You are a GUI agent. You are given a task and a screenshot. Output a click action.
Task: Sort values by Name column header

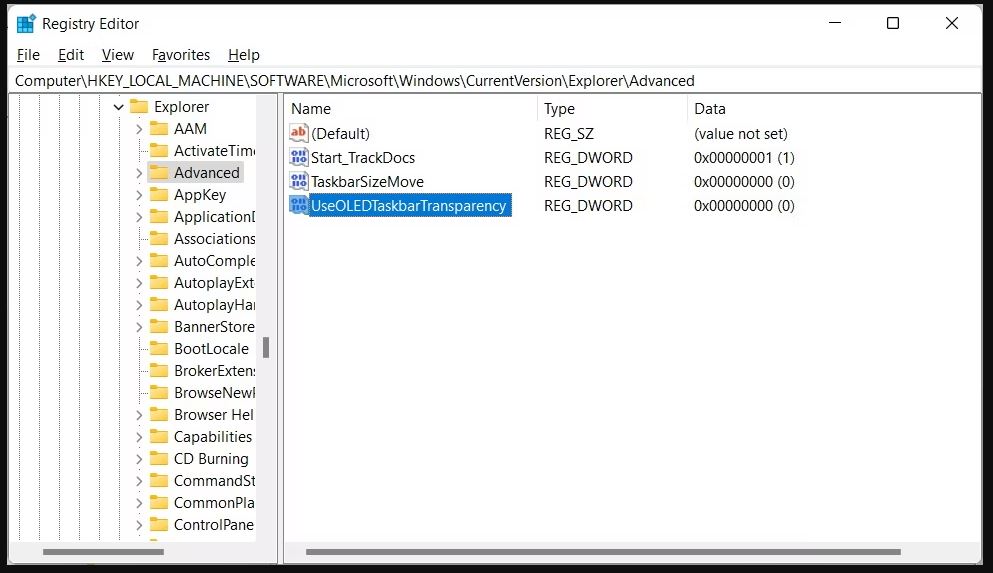(411, 109)
